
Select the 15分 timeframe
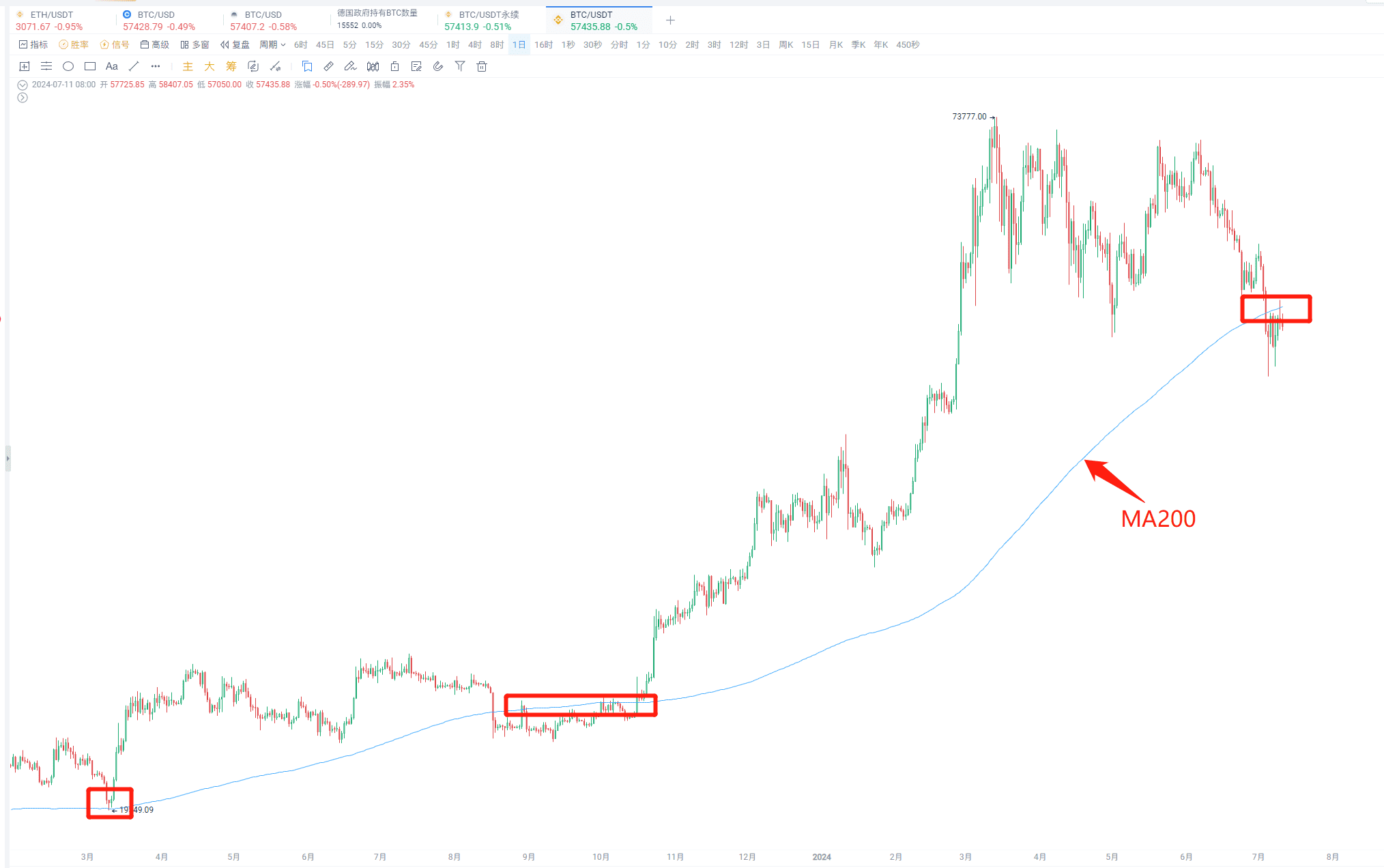click(374, 45)
